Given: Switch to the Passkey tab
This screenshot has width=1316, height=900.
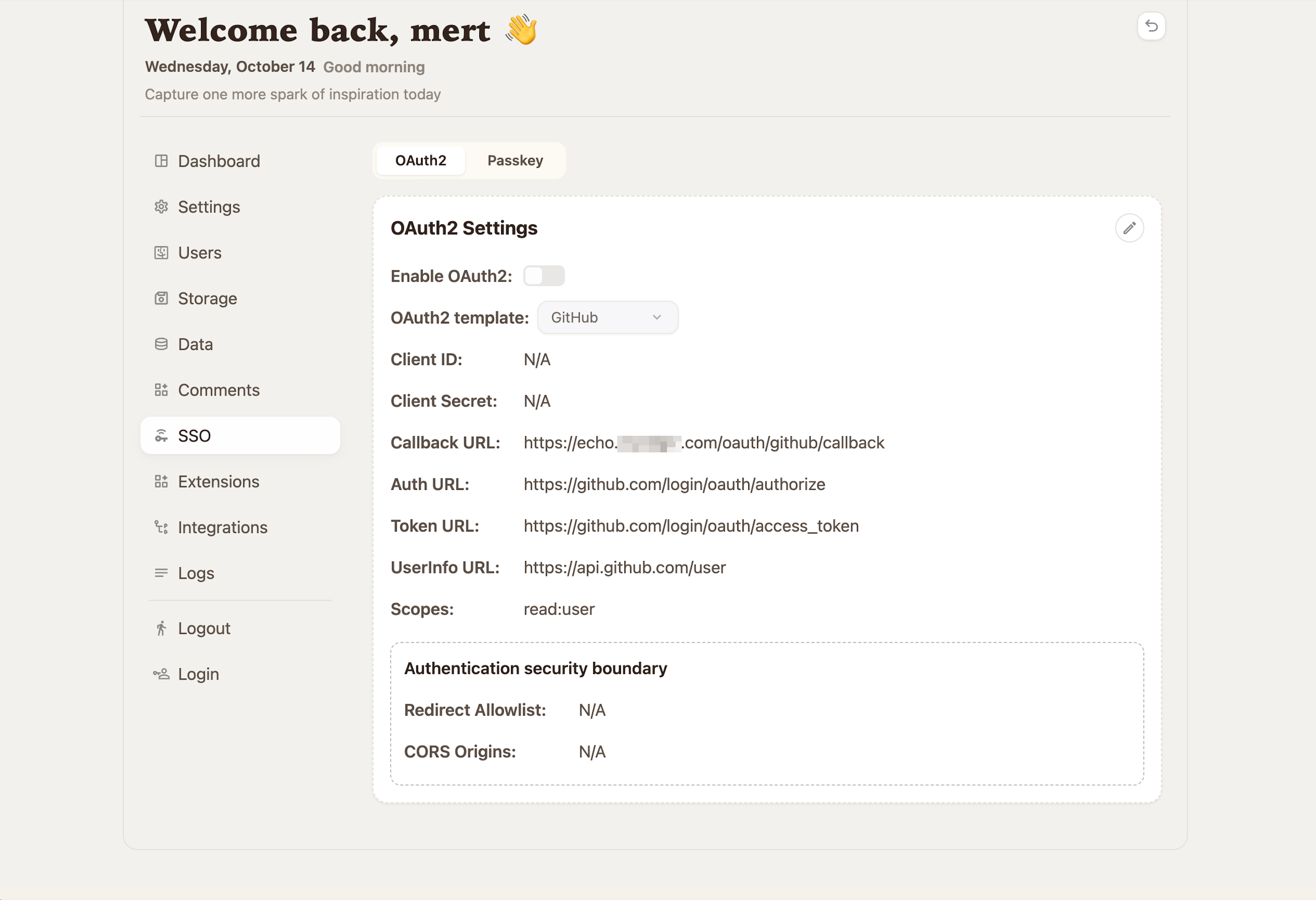Looking at the screenshot, I should 515,161.
